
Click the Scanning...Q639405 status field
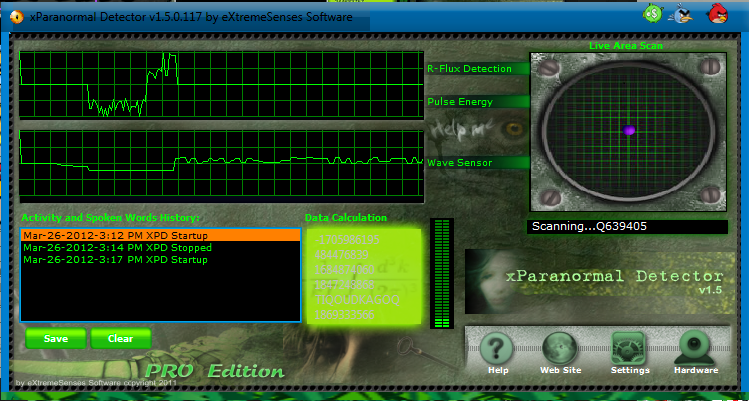(x=627, y=227)
